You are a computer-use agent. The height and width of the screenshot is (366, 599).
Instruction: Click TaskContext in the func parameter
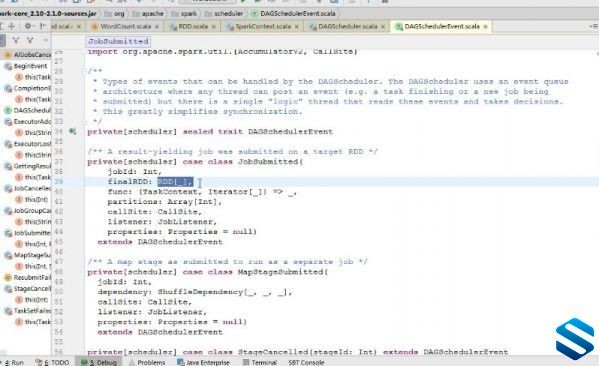170,192
